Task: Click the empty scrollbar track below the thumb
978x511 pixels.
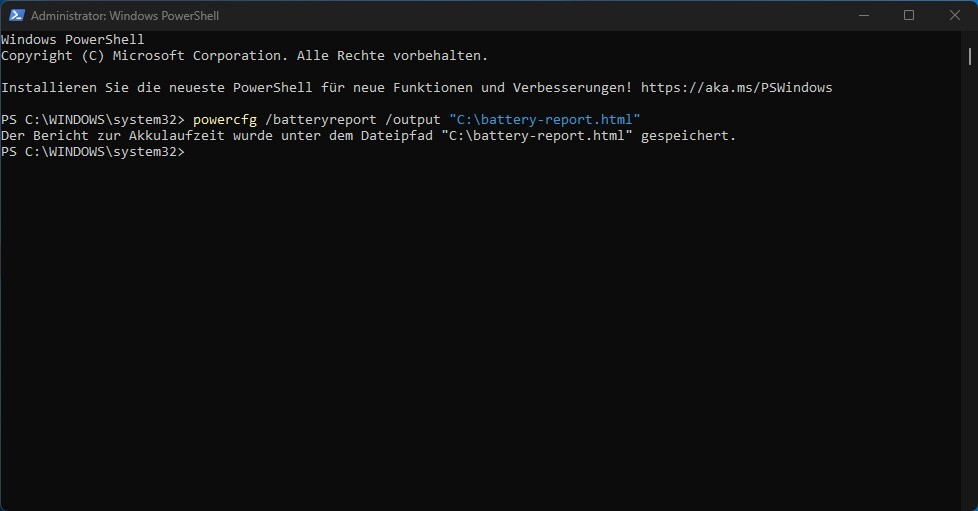Action: pos(969,287)
